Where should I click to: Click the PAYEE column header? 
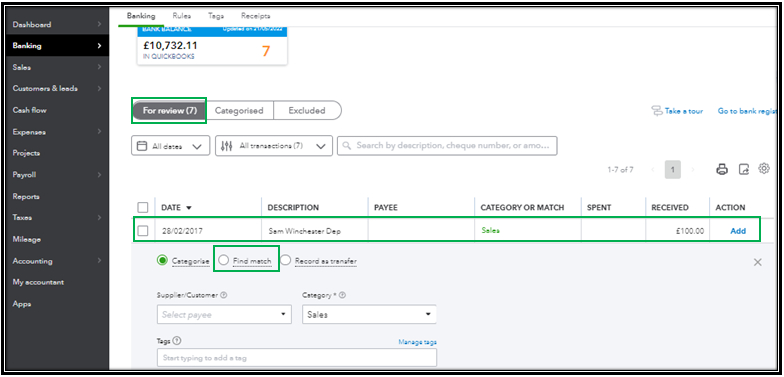[386, 208]
